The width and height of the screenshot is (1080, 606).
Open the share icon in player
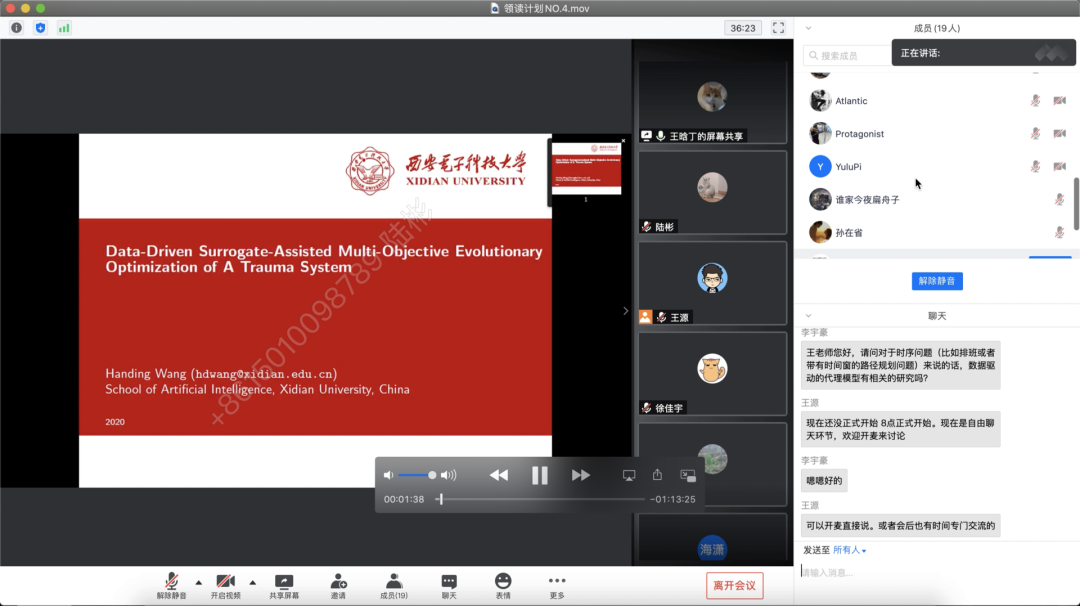(x=658, y=474)
